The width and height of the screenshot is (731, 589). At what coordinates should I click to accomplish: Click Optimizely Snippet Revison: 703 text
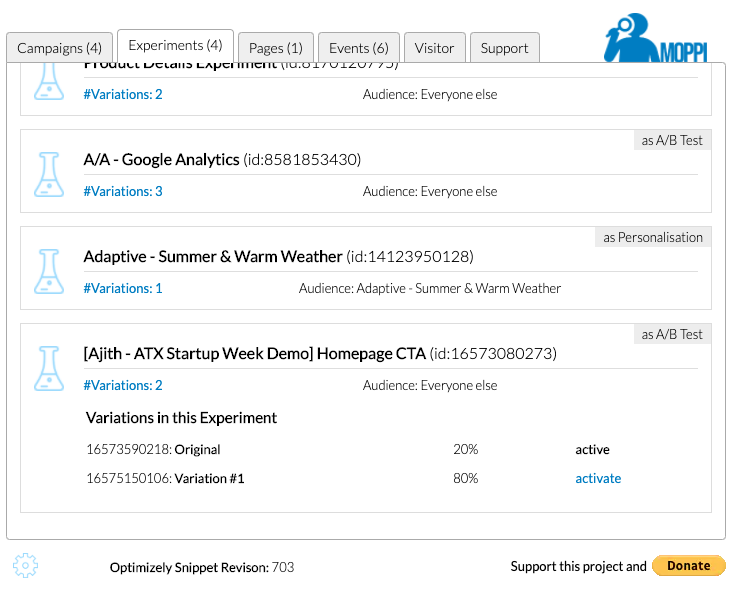point(202,567)
